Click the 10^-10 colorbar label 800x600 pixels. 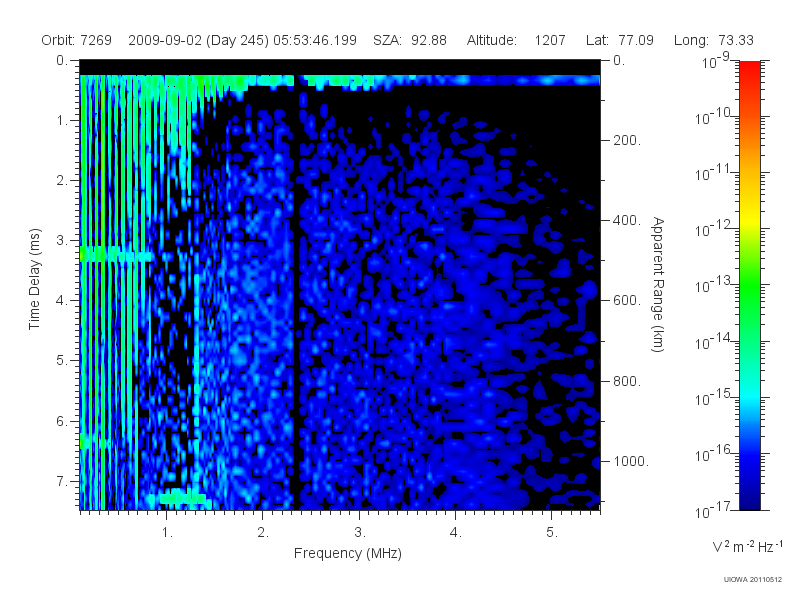pyautogui.click(x=714, y=117)
